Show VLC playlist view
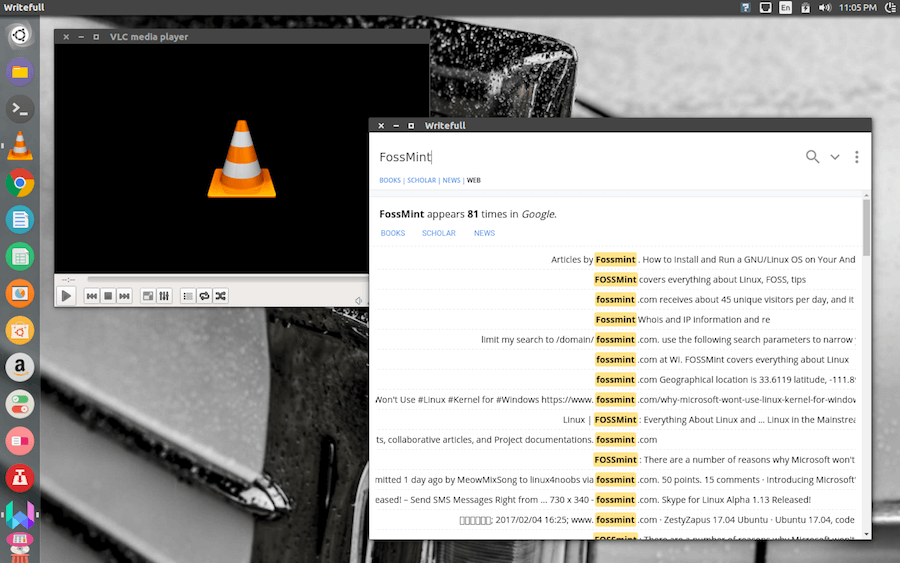 point(188,296)
